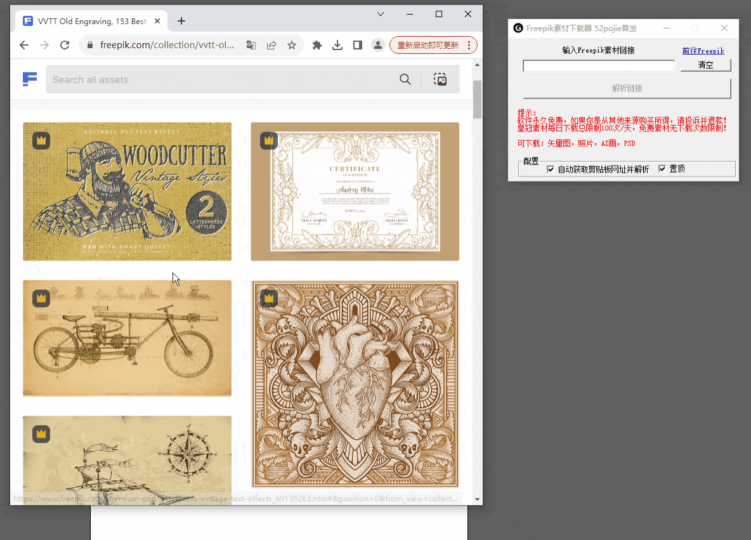Screen dimensions: 751x540
Task: Minimize the Freepik downloader window
Action: pyautogui.click(x=666, y=28)
